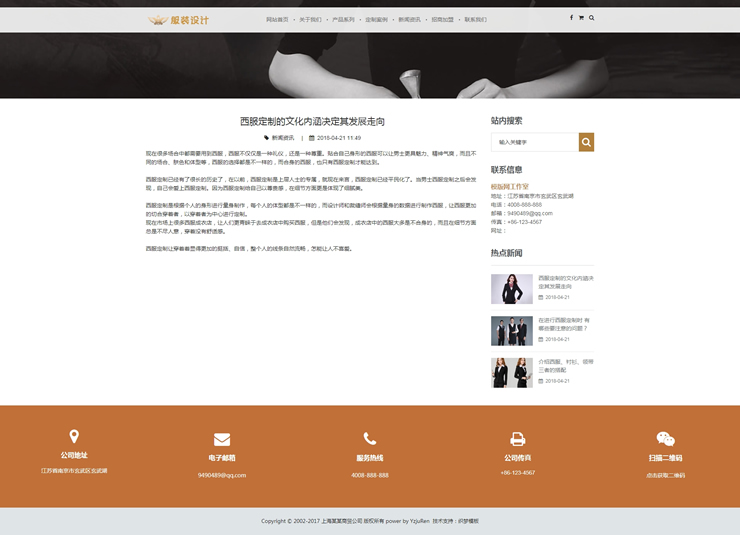Open the 网站首页 menu item
Image resolution: width=740 pixels, height=535 pixels.
point(277,19)
